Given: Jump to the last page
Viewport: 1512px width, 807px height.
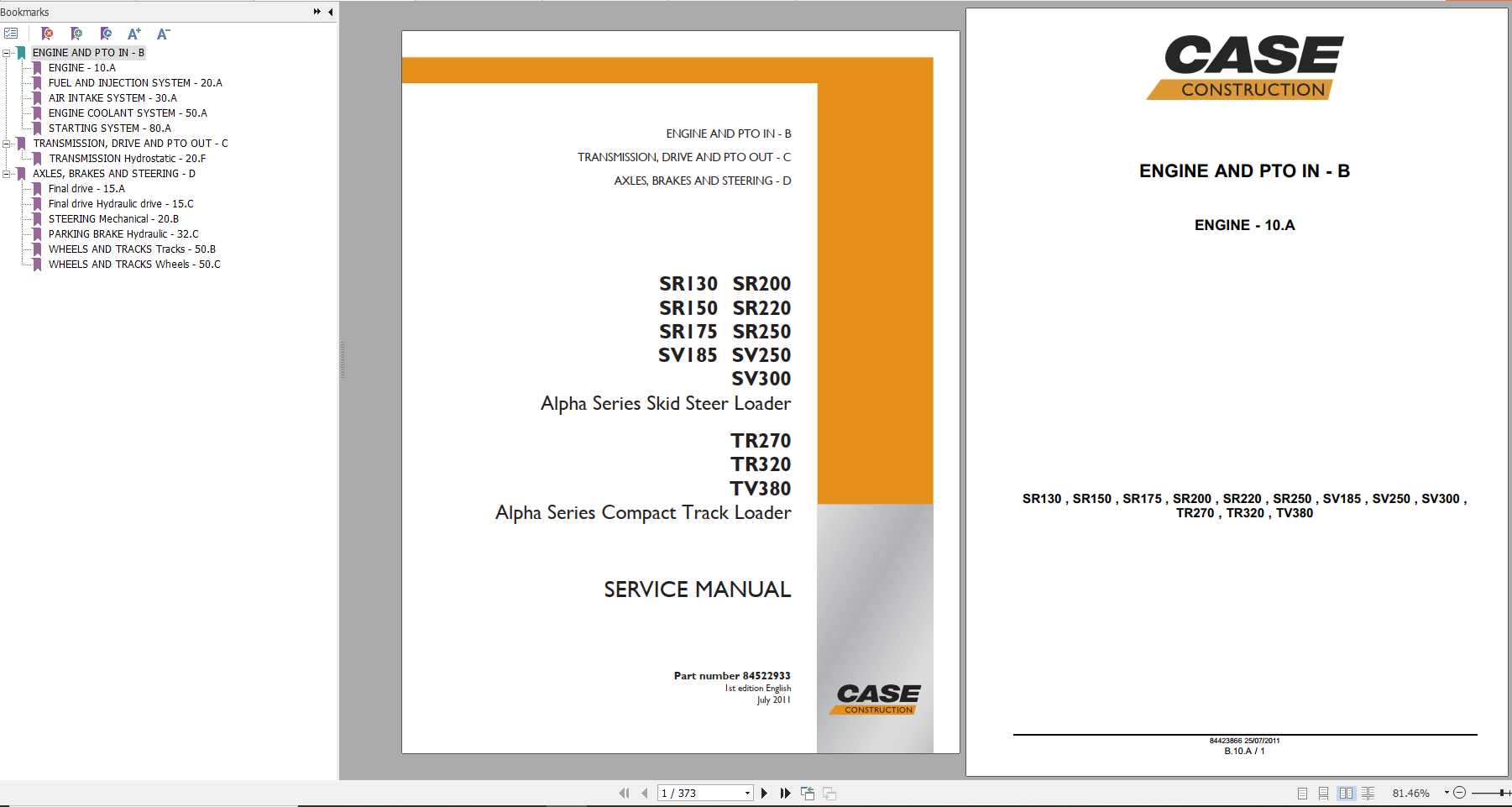Looking at the screenshot, I should [x=785, y=793].
